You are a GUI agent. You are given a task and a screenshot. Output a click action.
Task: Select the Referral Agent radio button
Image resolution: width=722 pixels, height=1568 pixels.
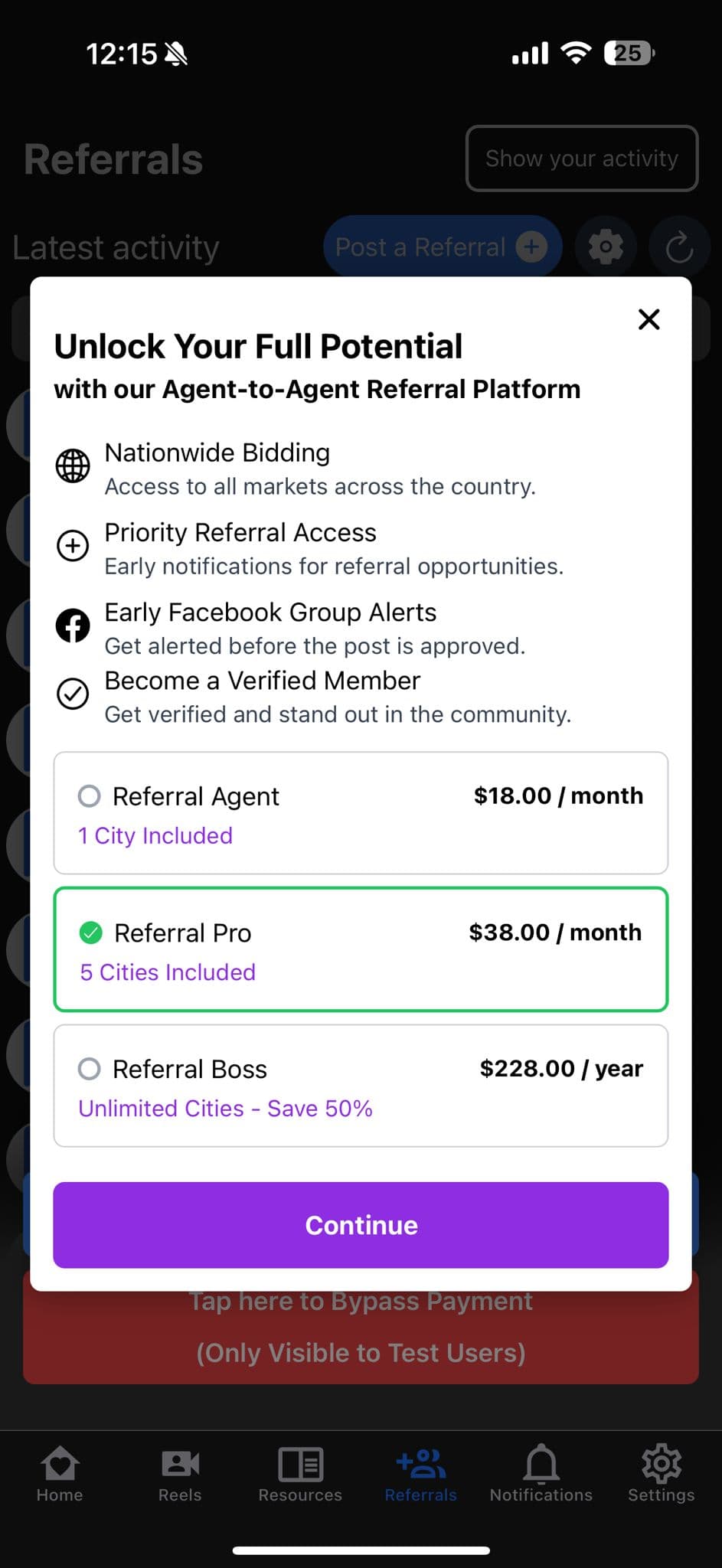coord(90,796)
